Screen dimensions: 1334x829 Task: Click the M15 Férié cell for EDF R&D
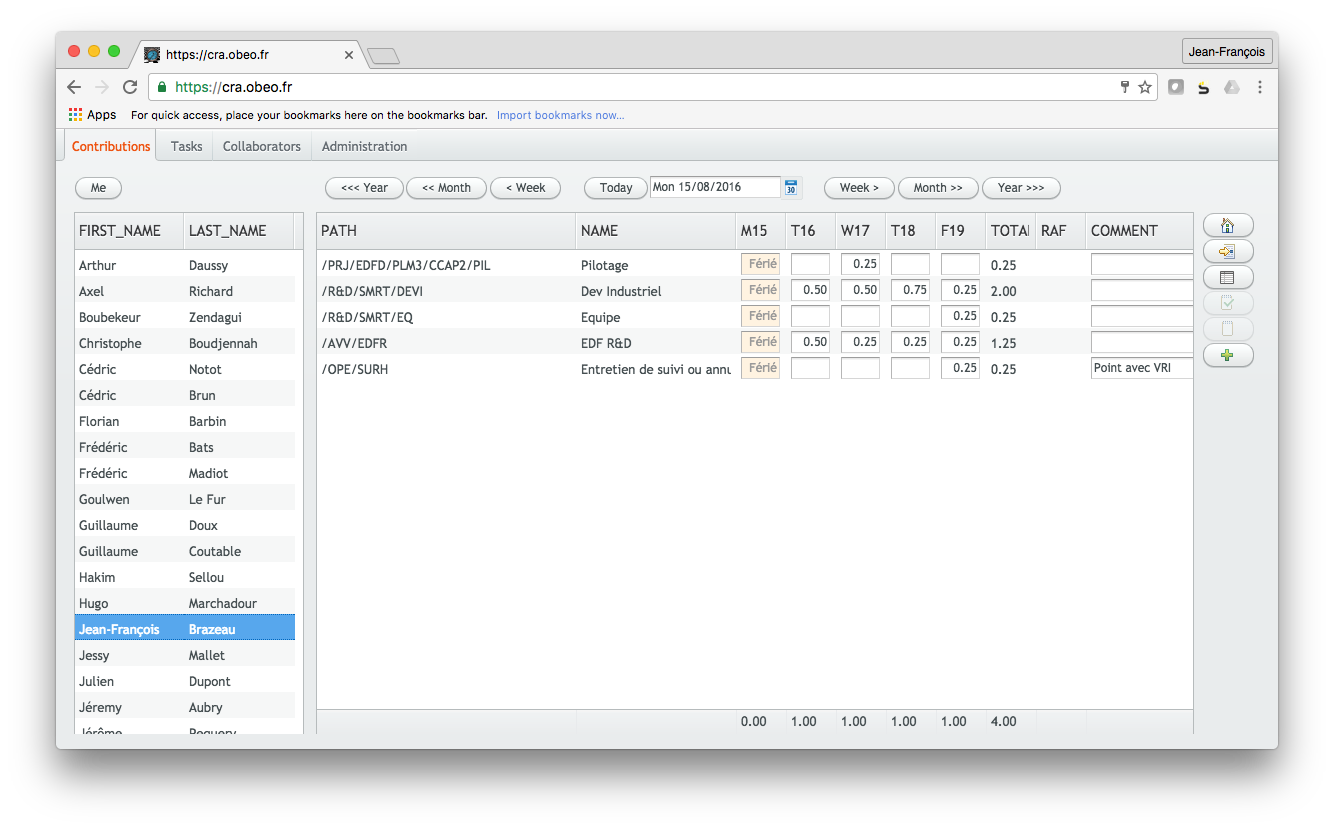point(760,342)
